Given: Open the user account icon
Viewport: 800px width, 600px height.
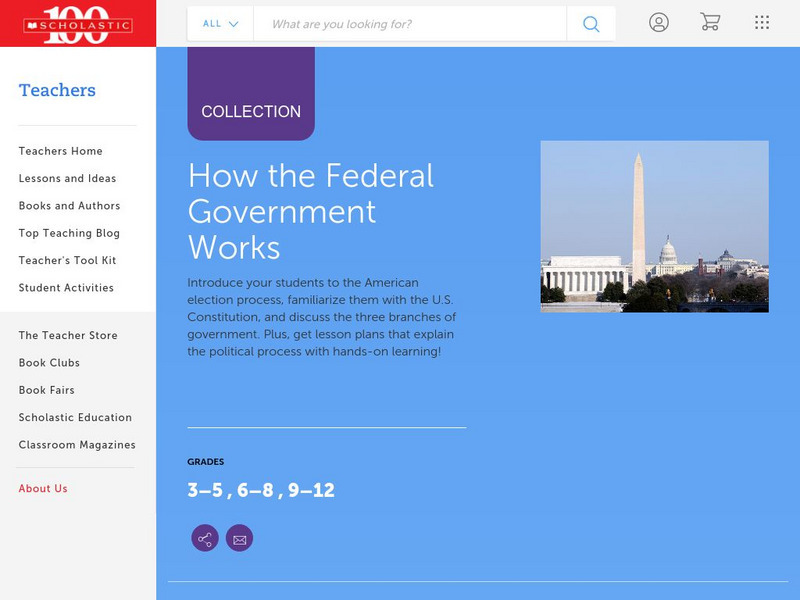Looking at the screenshot, I should point(659,22).
